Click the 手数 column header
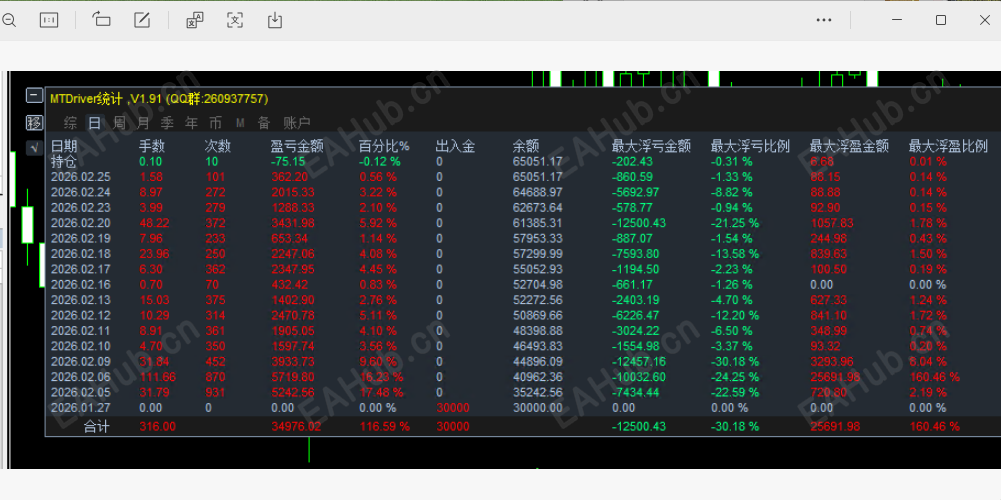 click(x=152, y=146)
